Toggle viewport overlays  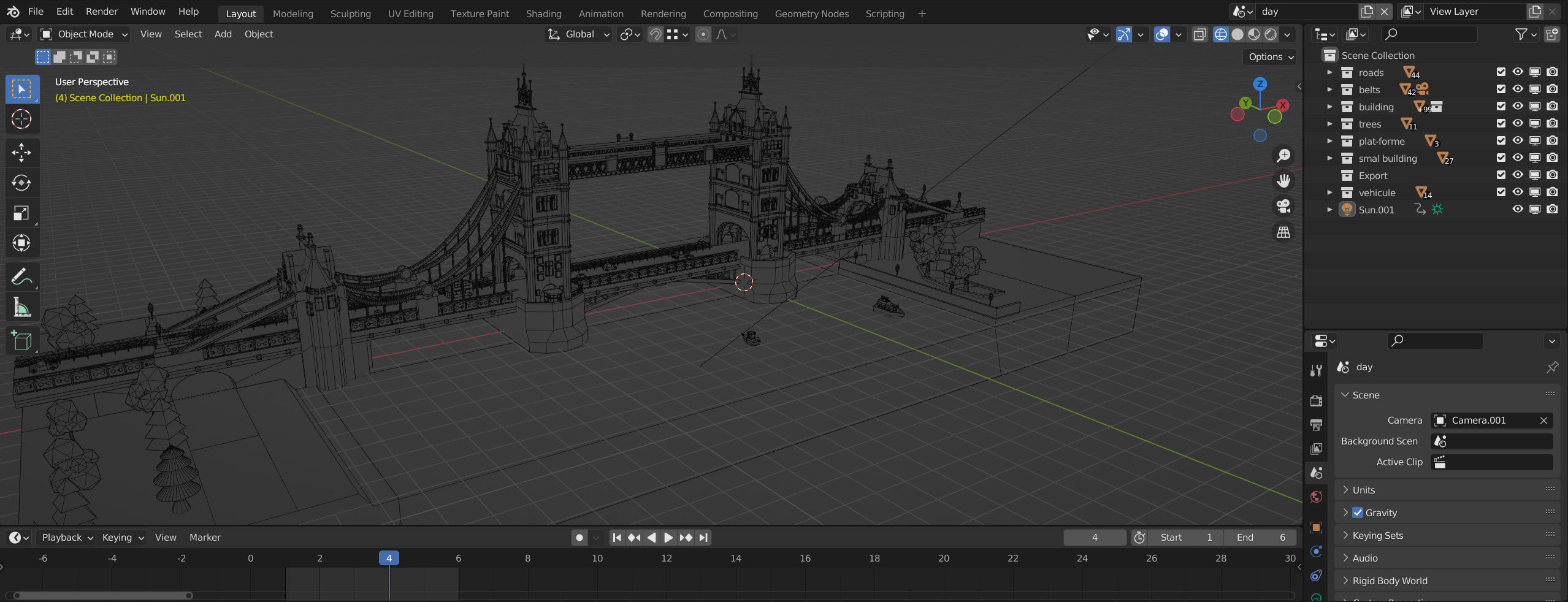pyautogui.click(x=1162, y=34)
